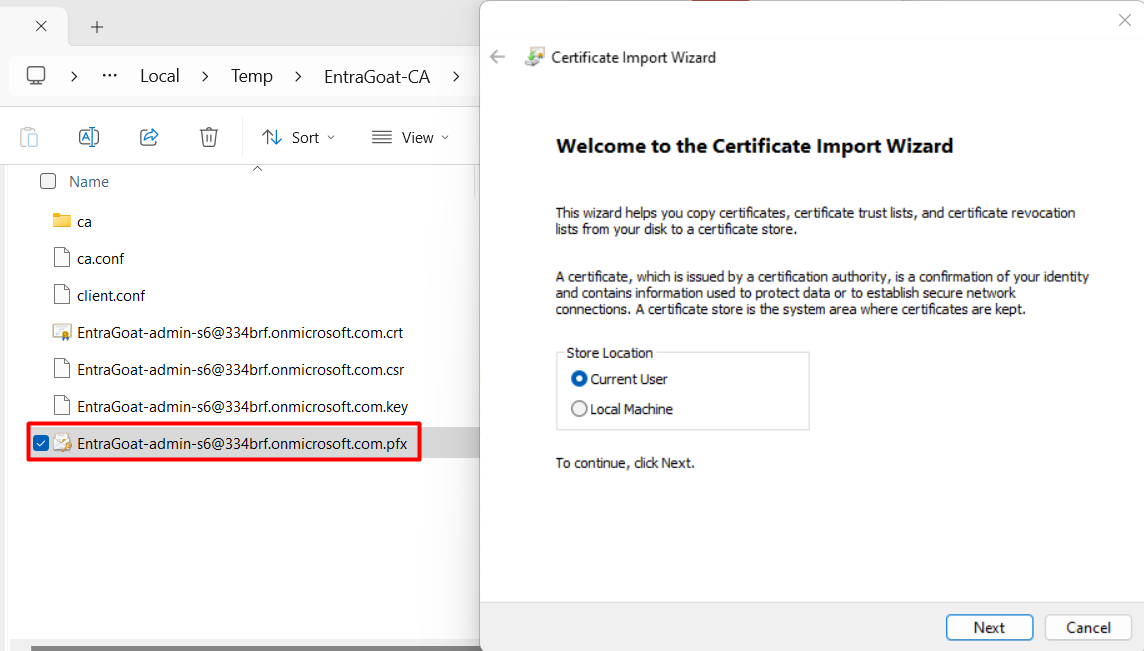1144x651 pixels.
Task: Select the .crt certificate file
Action: click(x=239, y=332)
